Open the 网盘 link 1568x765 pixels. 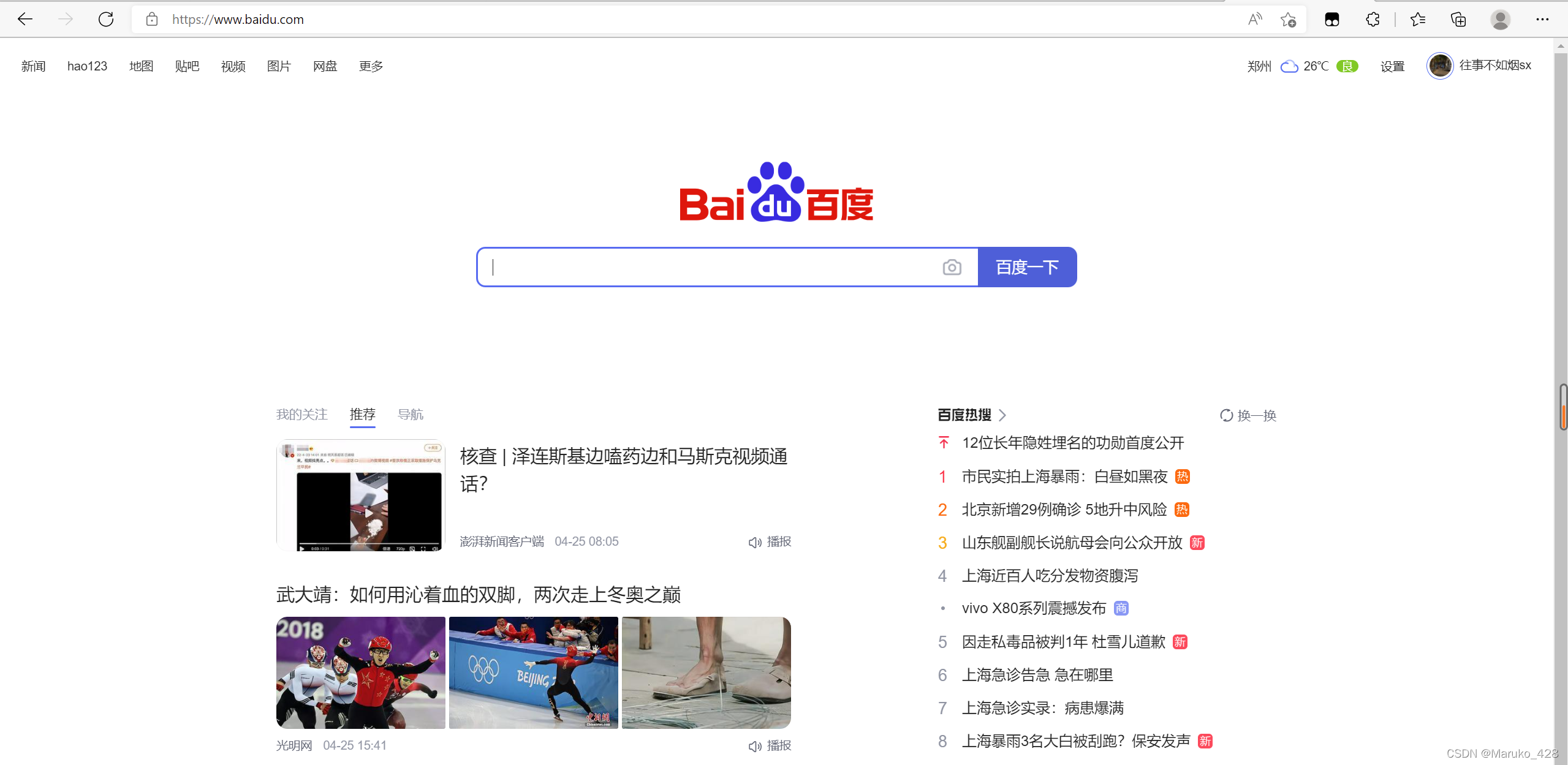pos(325,66)
